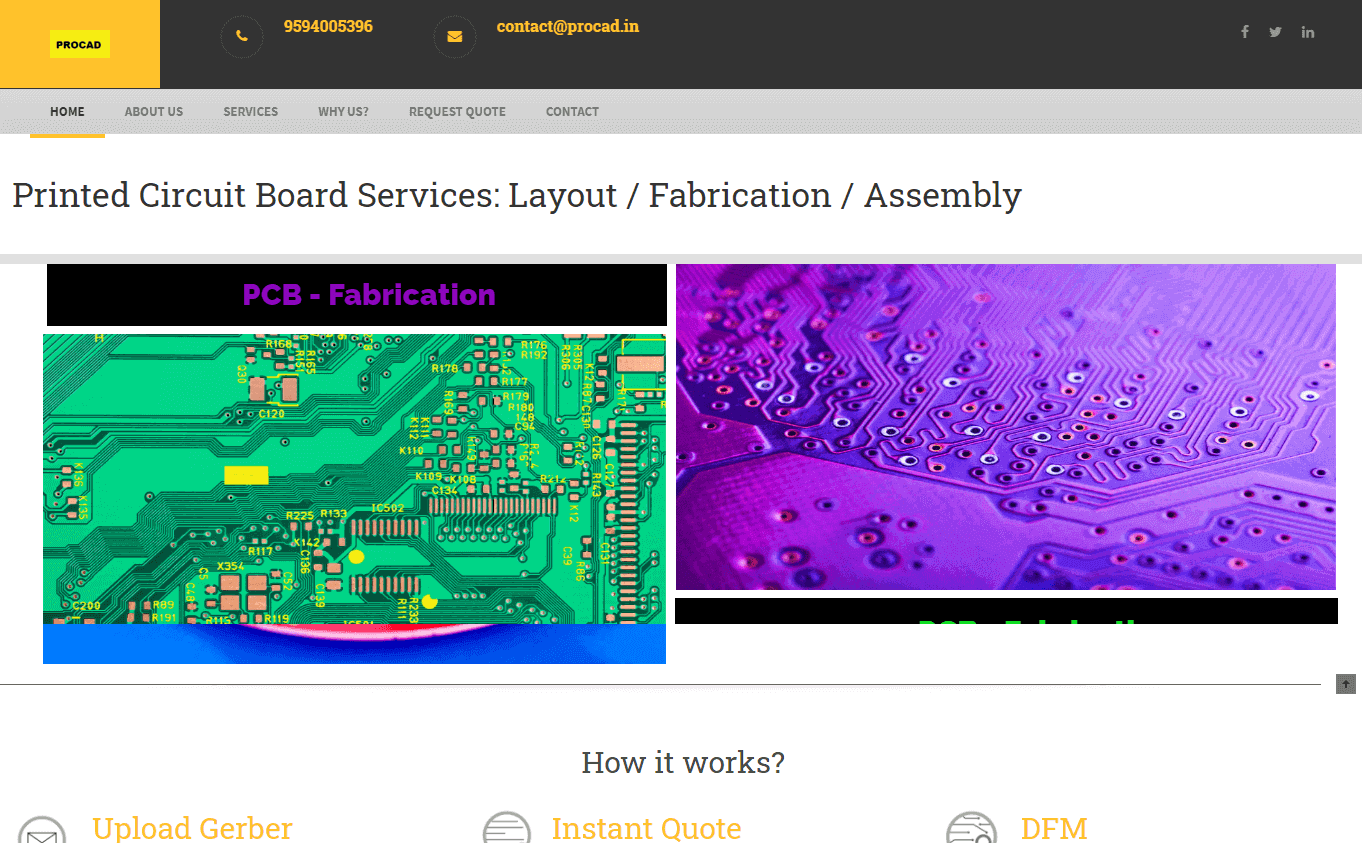Select the Why Us? menu item
The height and width of the screenshot is (843, 1362).
343,112
